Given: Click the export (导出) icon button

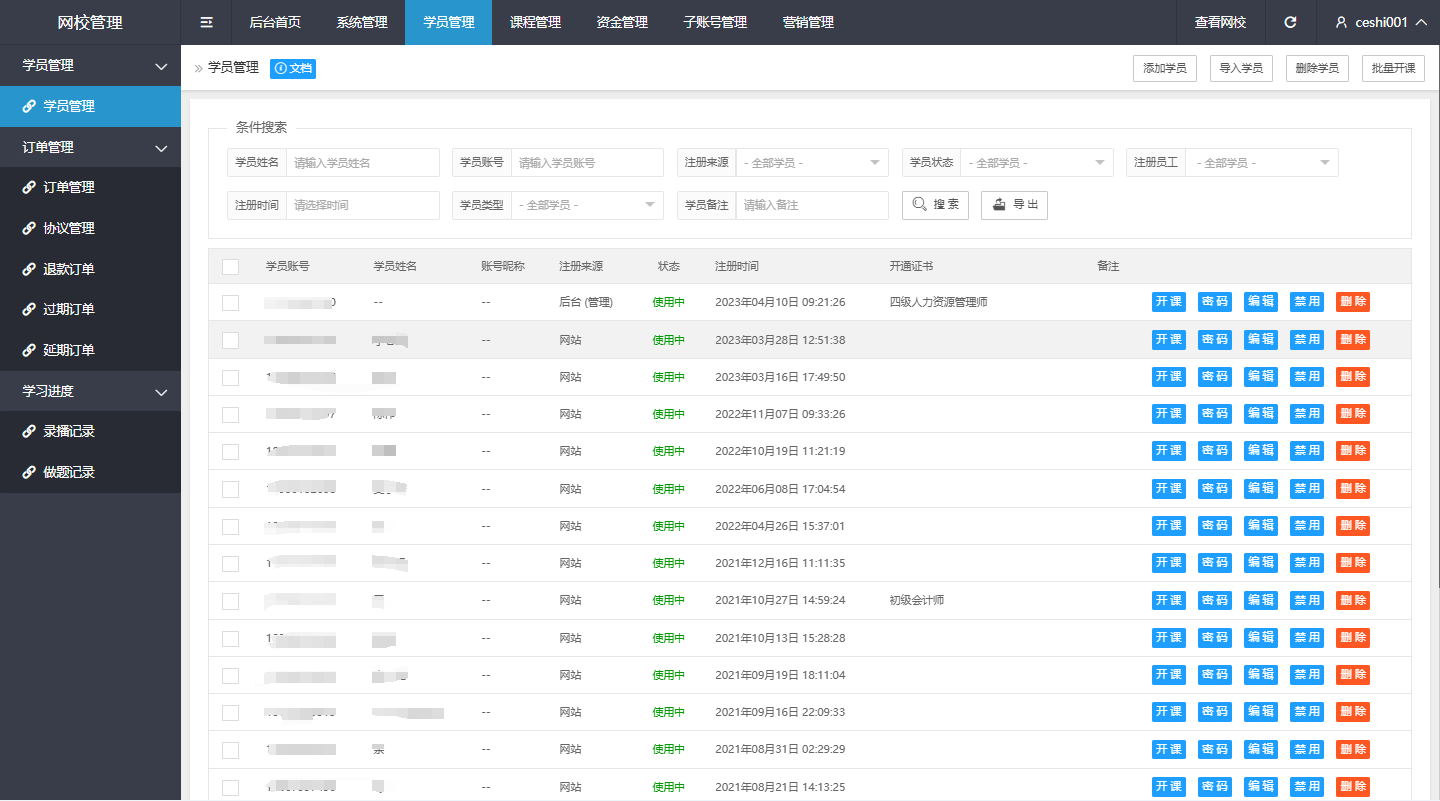Looking at the screenshot, I should [1013, 205].
